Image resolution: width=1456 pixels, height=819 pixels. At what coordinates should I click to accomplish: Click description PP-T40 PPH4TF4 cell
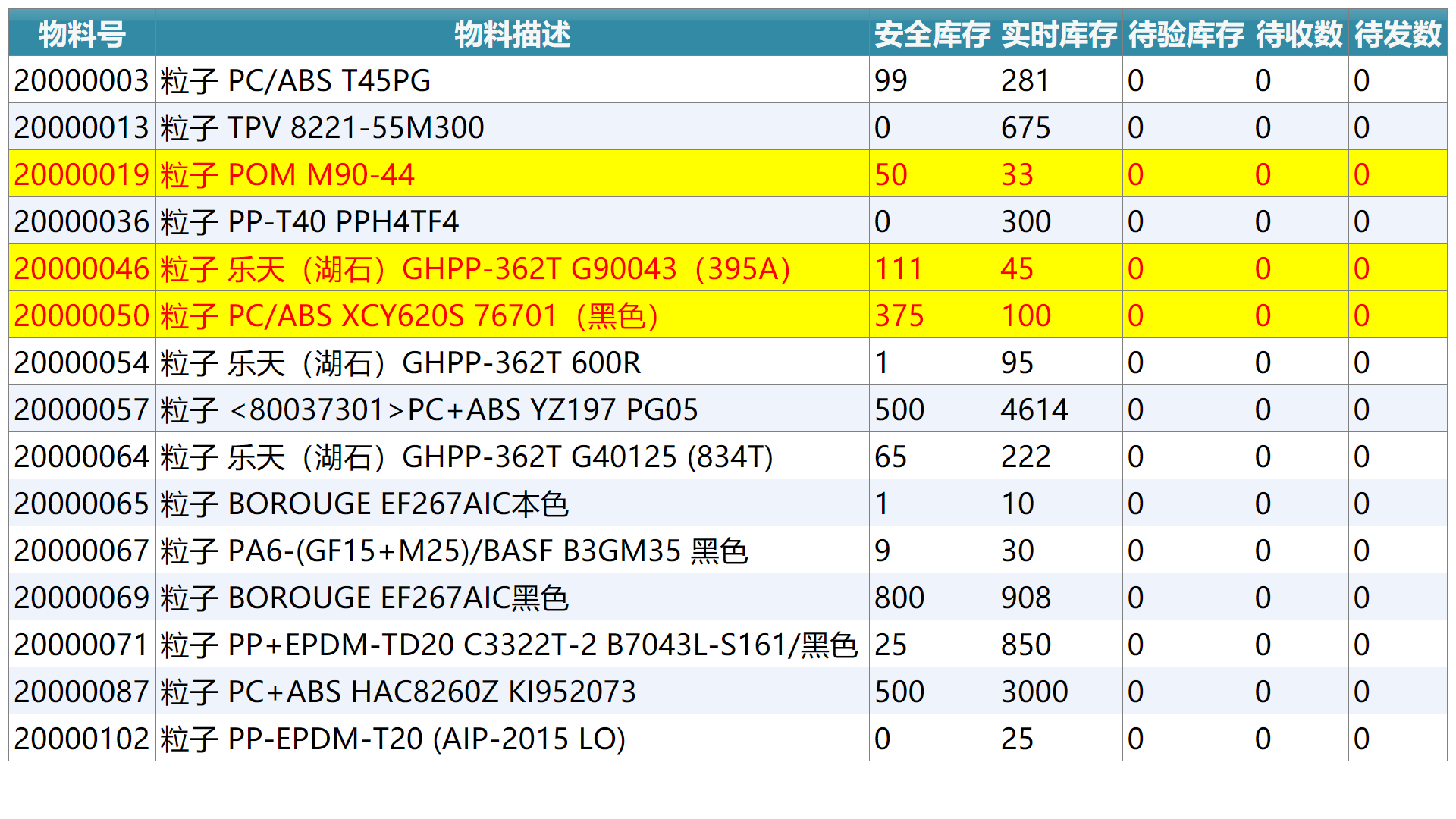(309, 221)
